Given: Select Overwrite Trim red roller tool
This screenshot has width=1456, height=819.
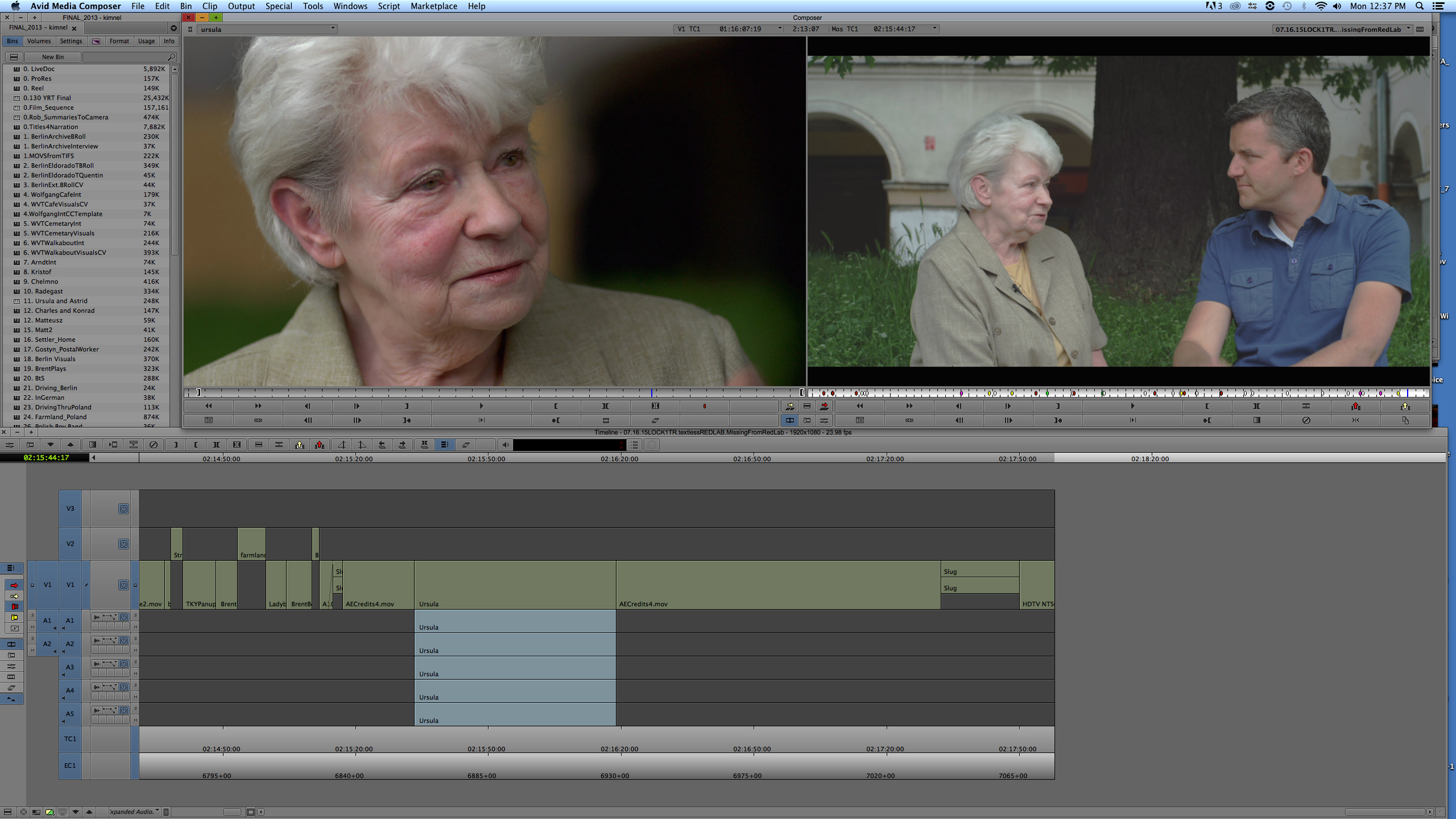Looking at the screenshot, I should coord(15,606).
